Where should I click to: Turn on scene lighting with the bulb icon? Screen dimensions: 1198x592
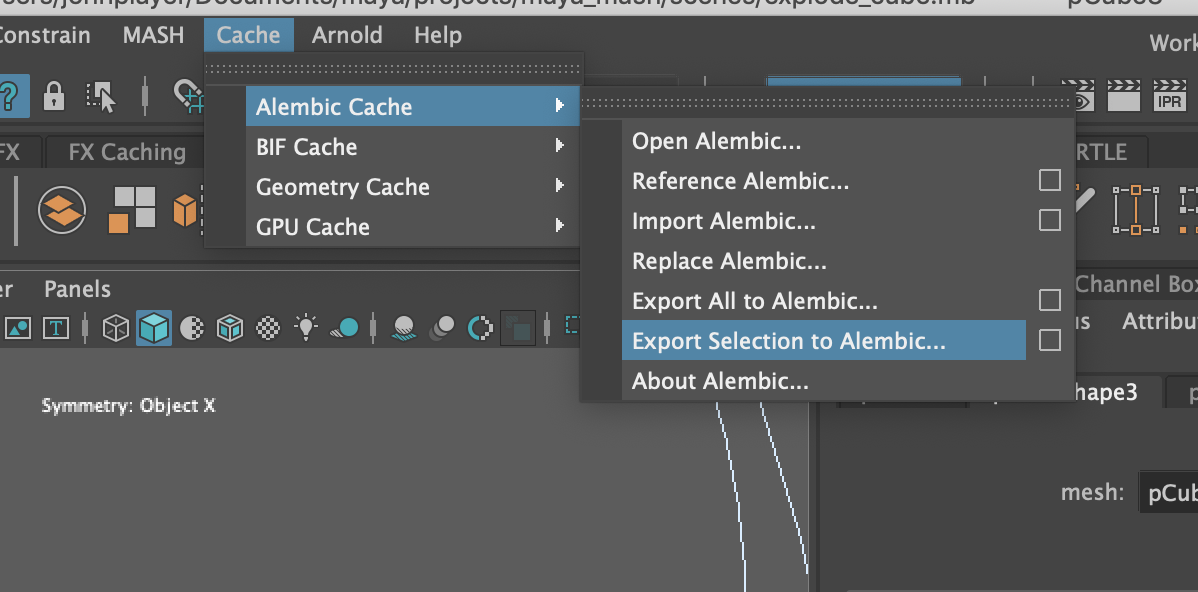tap(305, 326)
